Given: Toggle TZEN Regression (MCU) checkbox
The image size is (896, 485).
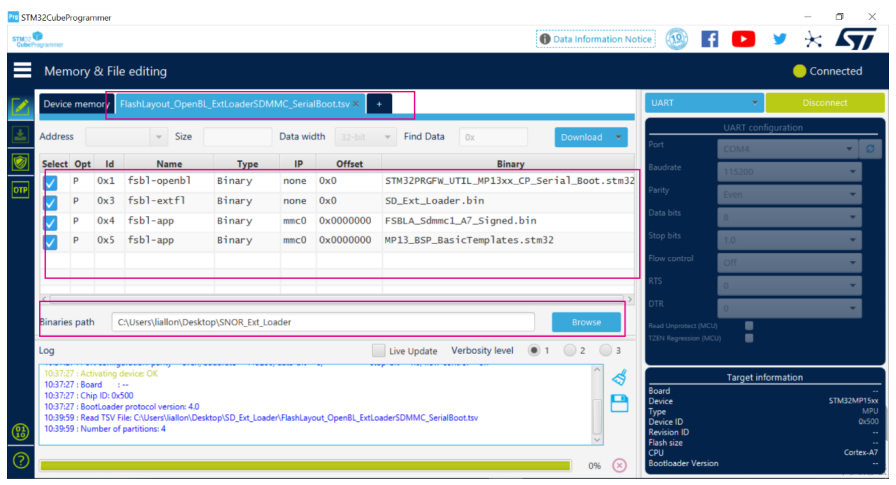Looking at the screenshot, I should (x=749, y=338).
